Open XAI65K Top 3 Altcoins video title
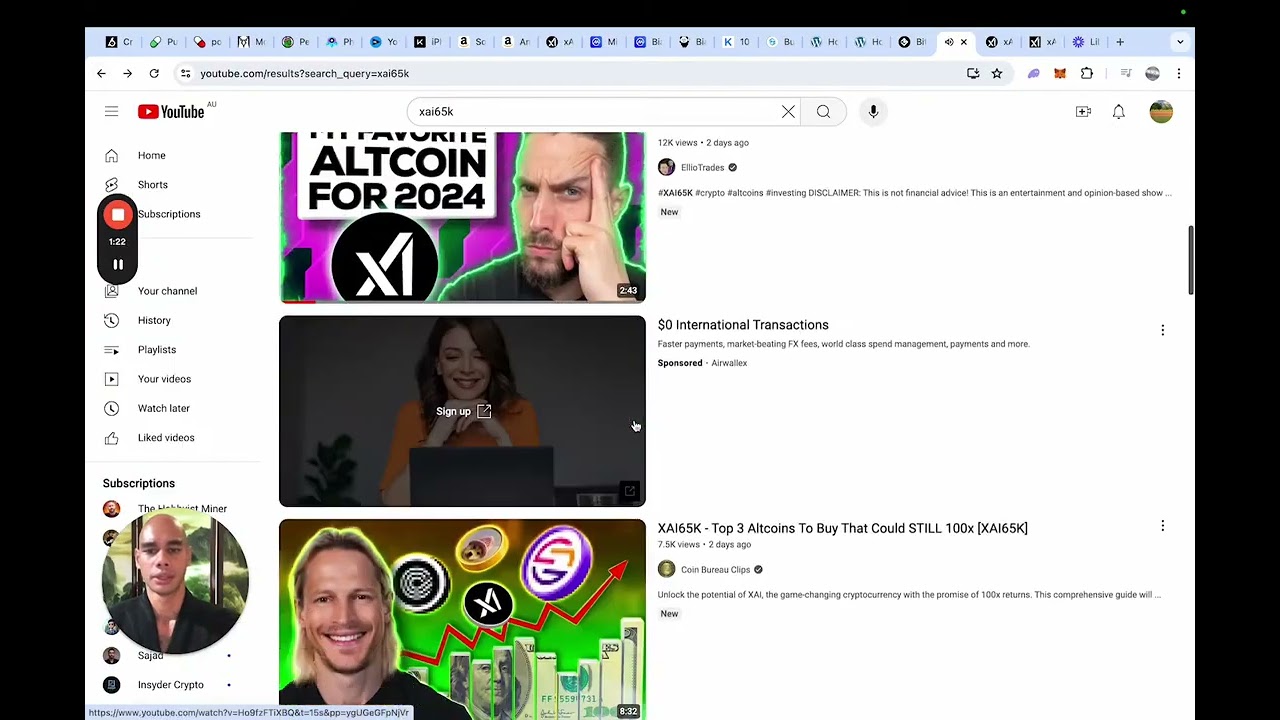Viewport: 1280px width, 720px height. (842, 529)
